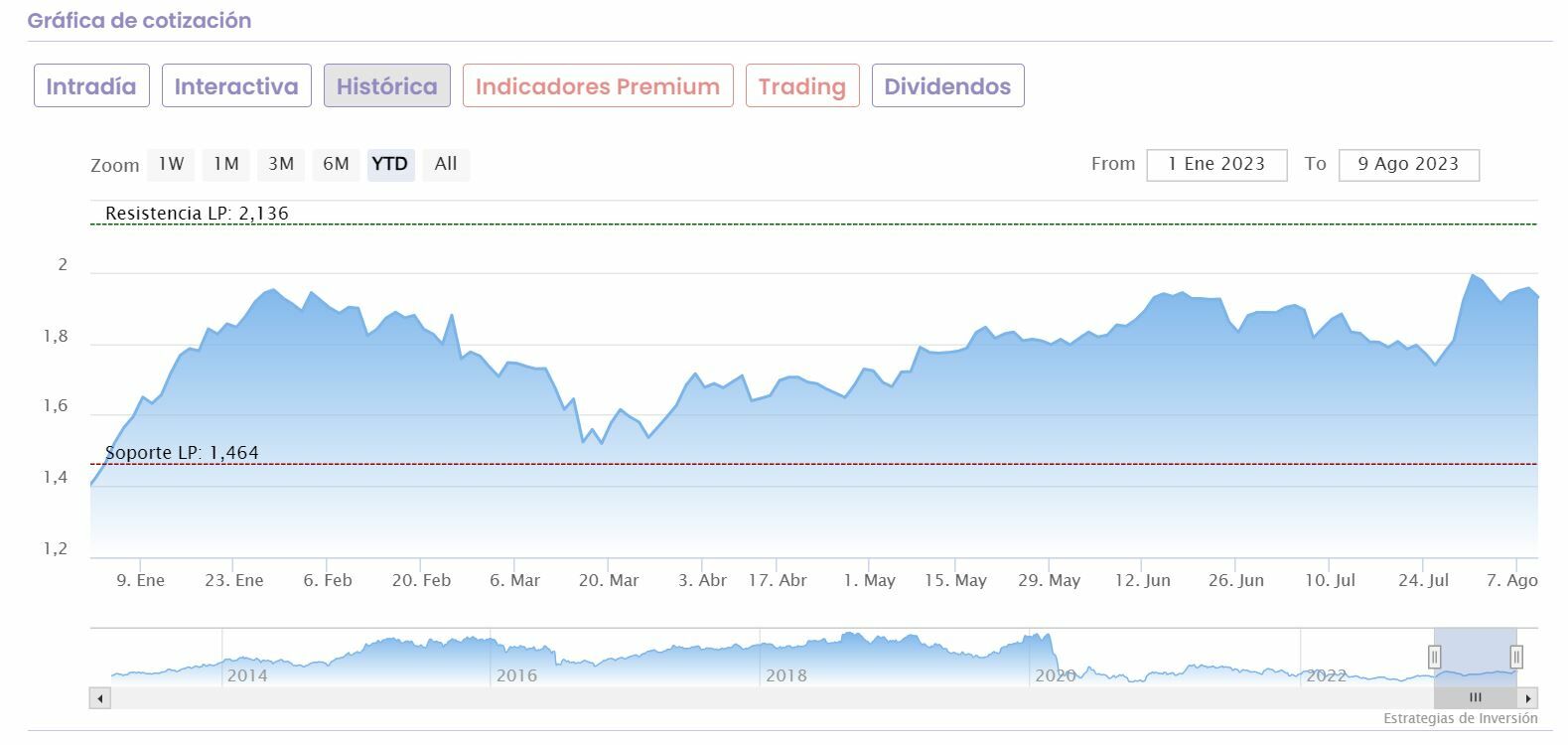The width and height of the screenshot is (1568, 745).
Task: Show All historical data zoom
Action: coord(446,164)
